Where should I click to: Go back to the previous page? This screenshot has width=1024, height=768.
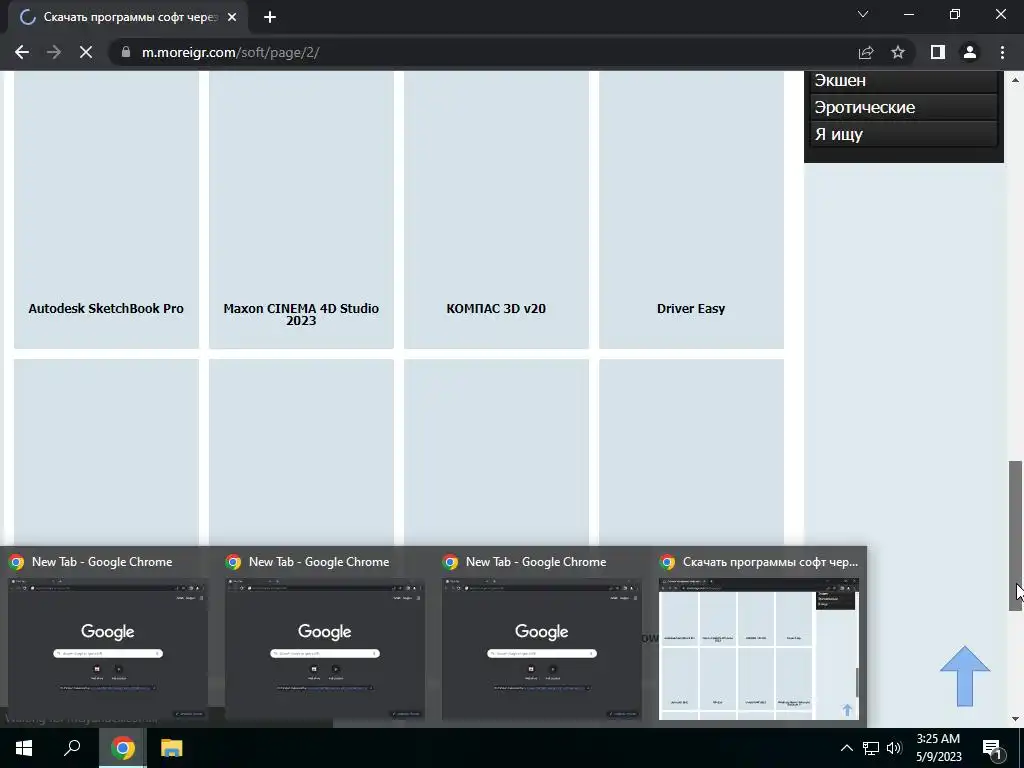(22, 52)
